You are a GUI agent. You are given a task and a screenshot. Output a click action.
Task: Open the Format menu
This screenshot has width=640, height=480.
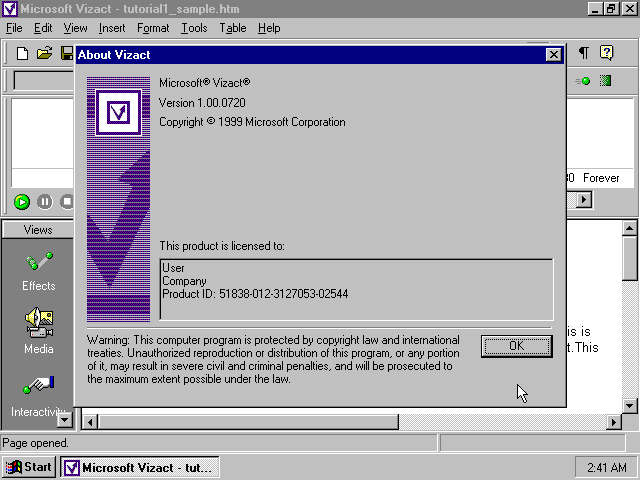coord(153,28)
